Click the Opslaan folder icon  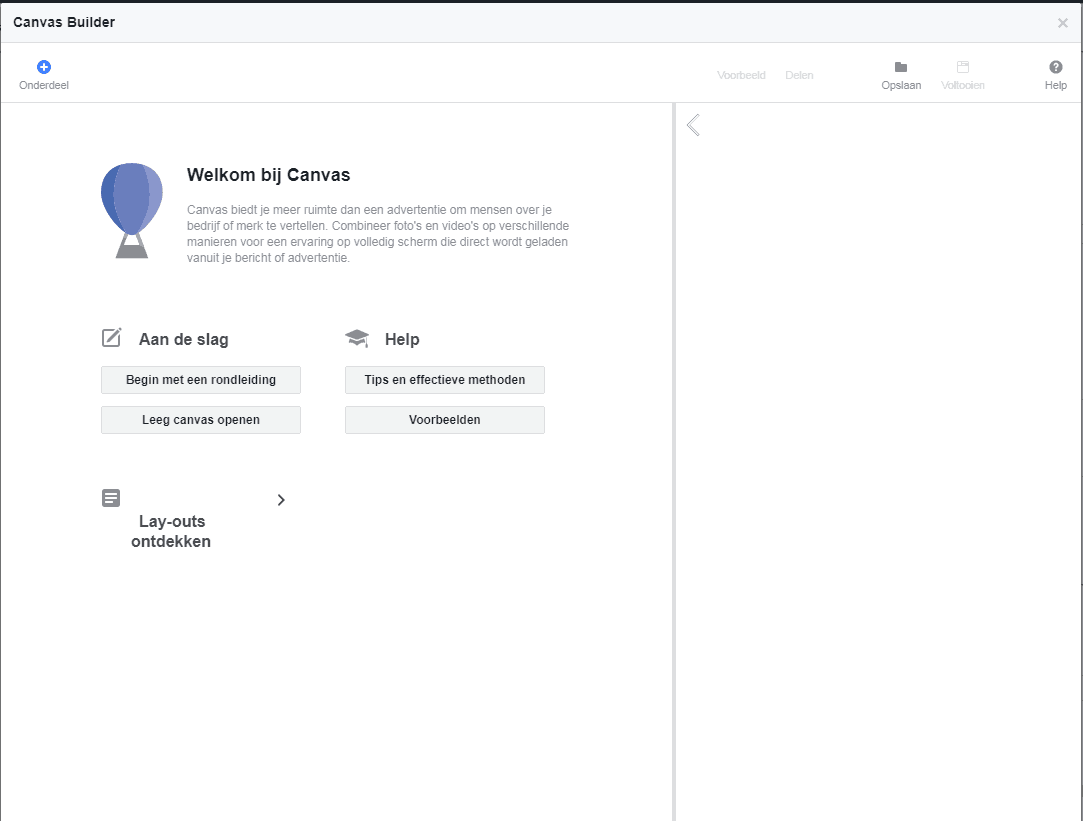[x=901, y=67]
